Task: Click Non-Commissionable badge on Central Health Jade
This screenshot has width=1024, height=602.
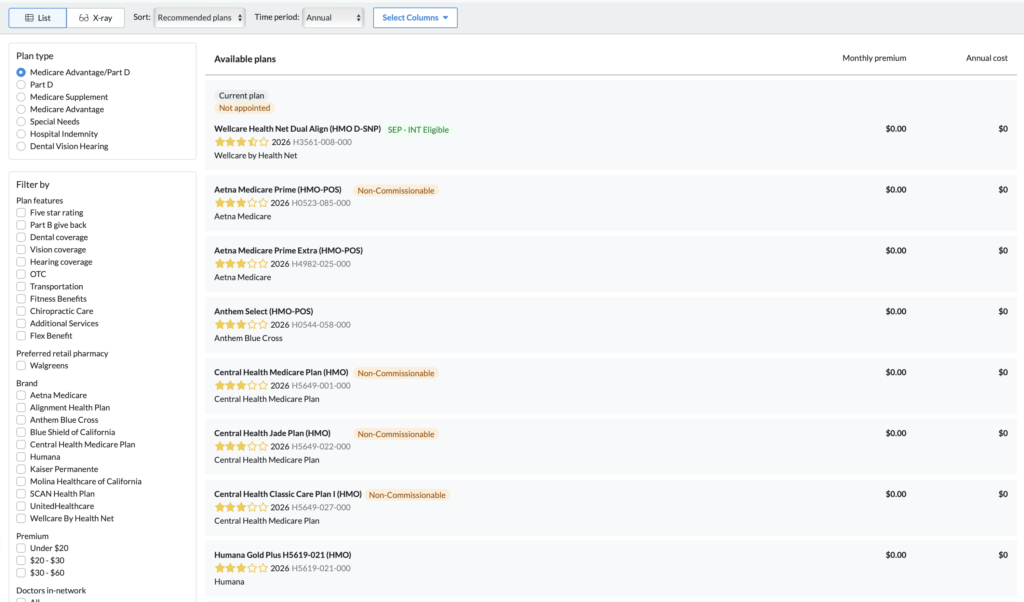Action: coord(396,434)
